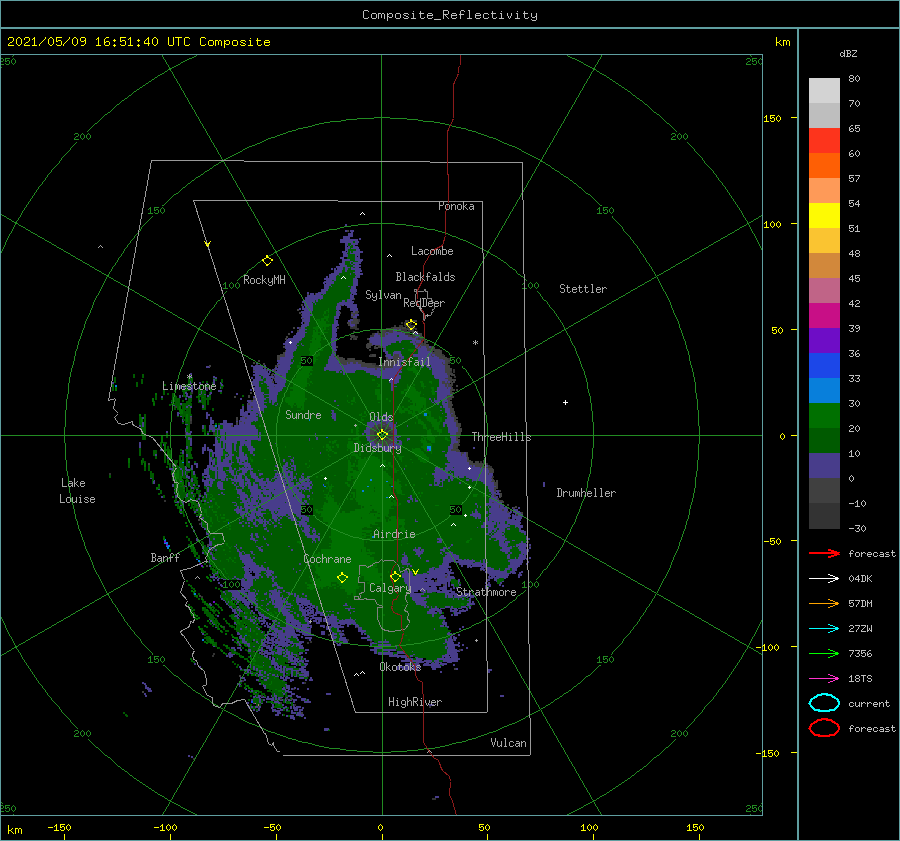
Task: Click the Innisfail label
Action: point(404,362)
